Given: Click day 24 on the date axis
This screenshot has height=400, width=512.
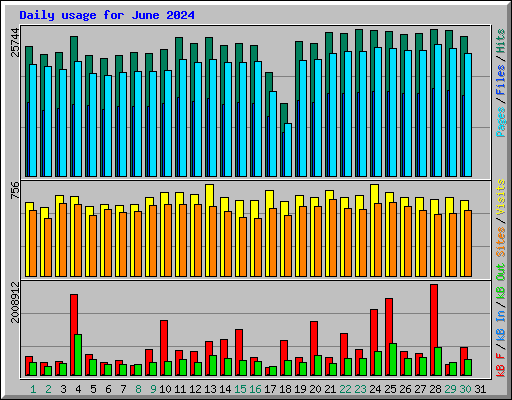Looking at the screenshot, I should point(375,389).
